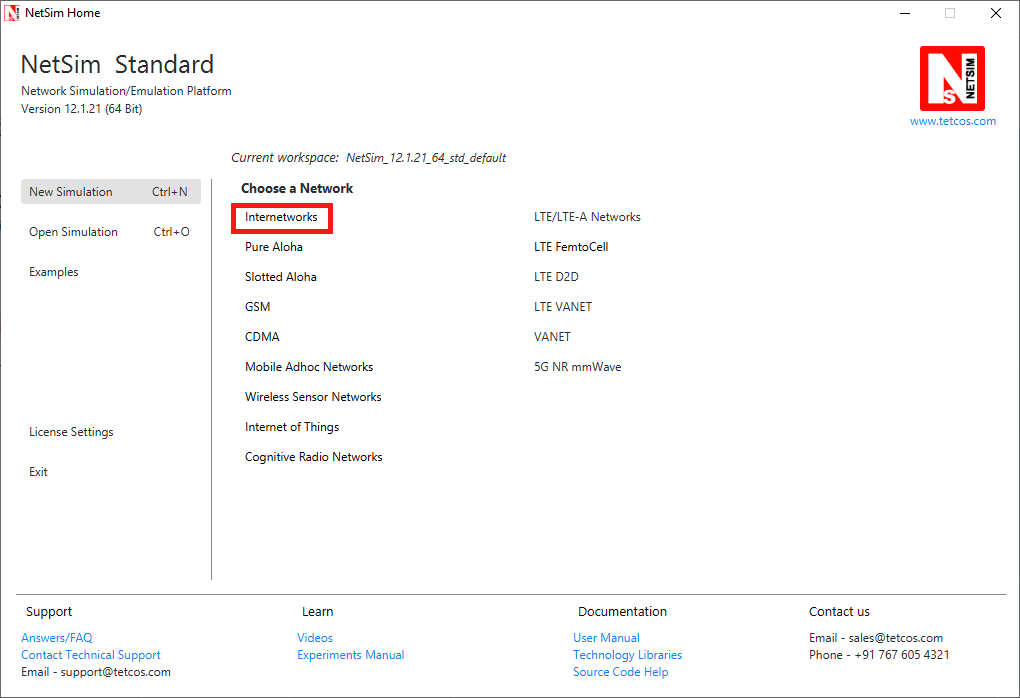Choose Pure Aloha network
The image size is (1020, 698).
tap(274, 247)
